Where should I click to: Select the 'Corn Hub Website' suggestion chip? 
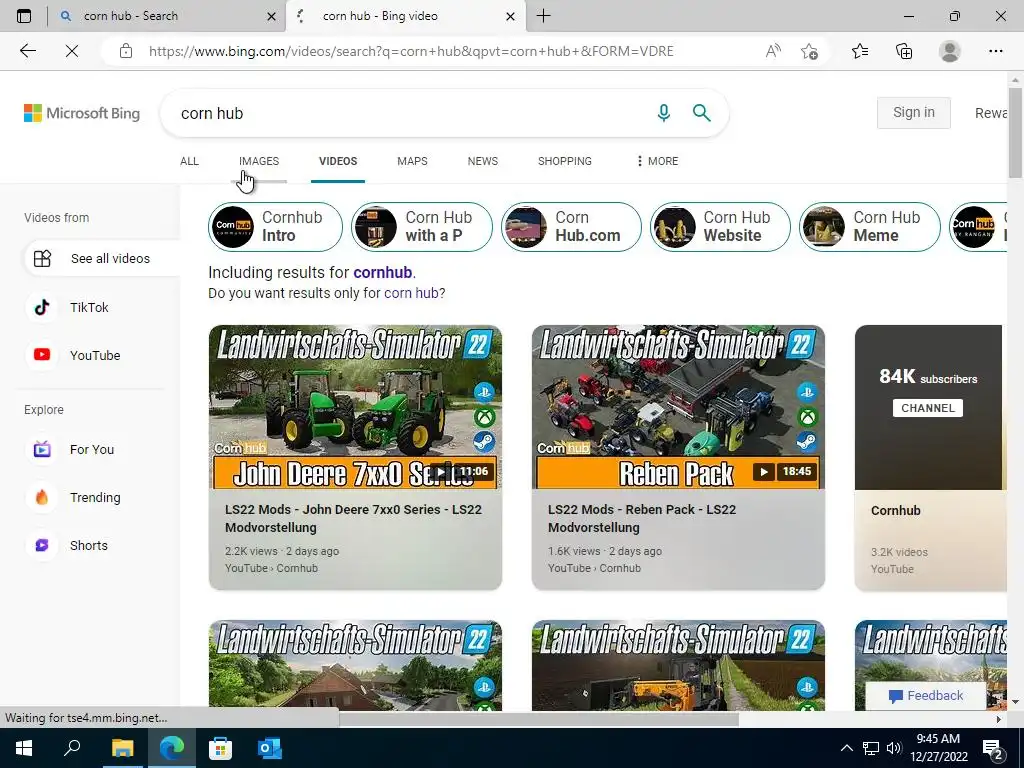coord(720,227)
